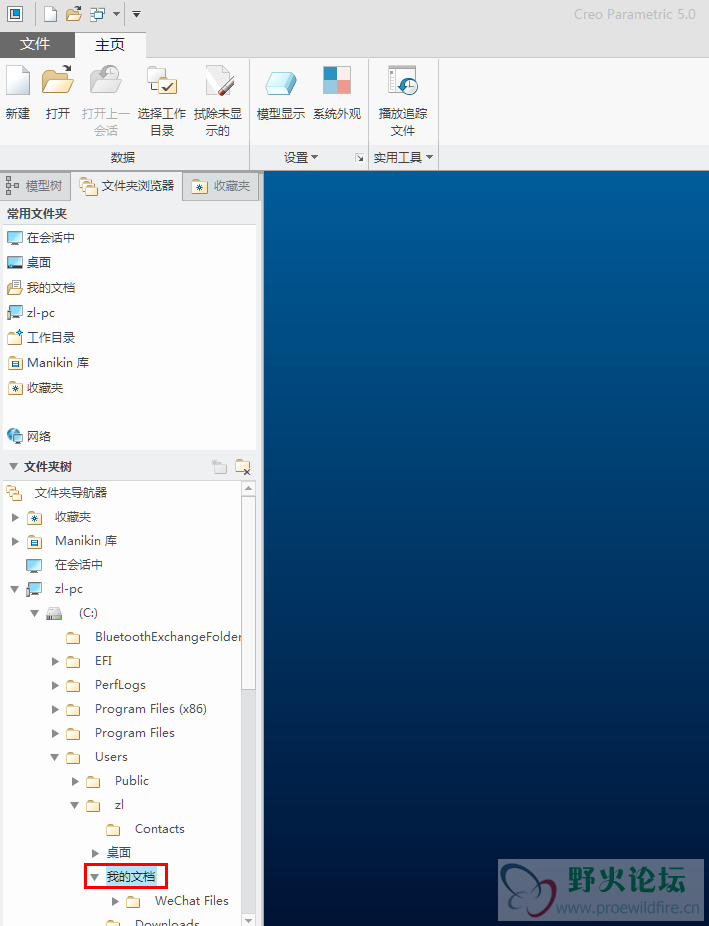The image size is (709, 926).
Task: Expand the PerfLogs folder node
Action: coord(55,686)
